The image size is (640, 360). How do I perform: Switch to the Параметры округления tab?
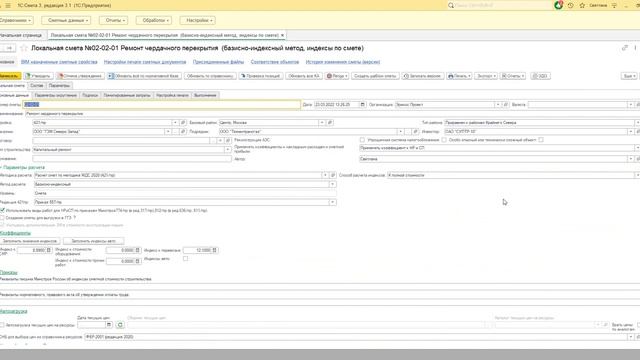[x=56, y=95]
